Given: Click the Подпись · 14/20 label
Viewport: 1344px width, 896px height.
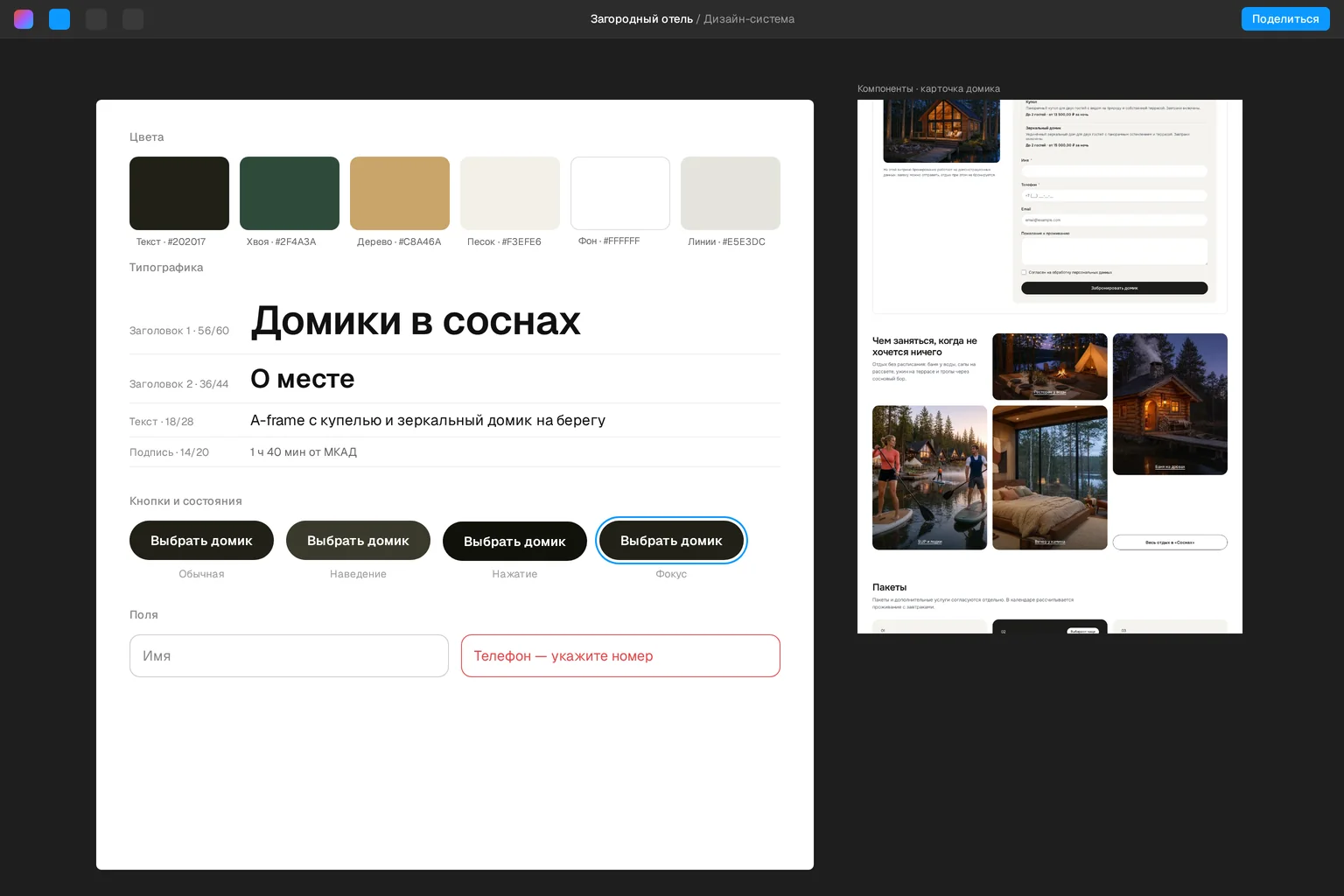Looking at the screenshot, I should tap(169, 452).
